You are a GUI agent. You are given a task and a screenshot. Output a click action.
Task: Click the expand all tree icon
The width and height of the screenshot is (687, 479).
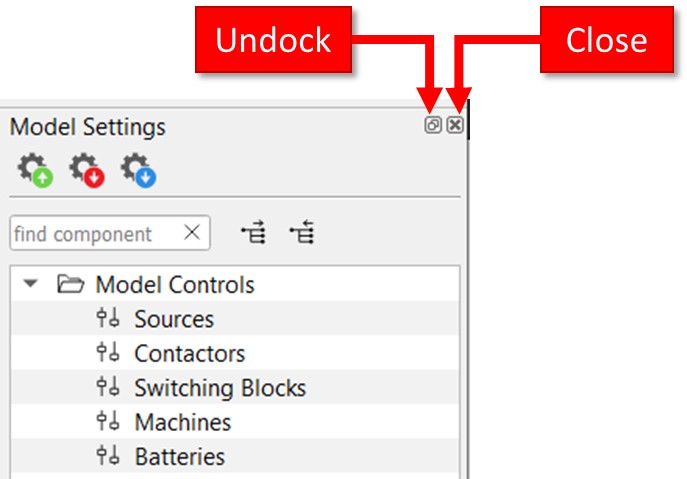pyautogui.click(x=255, y=234)
